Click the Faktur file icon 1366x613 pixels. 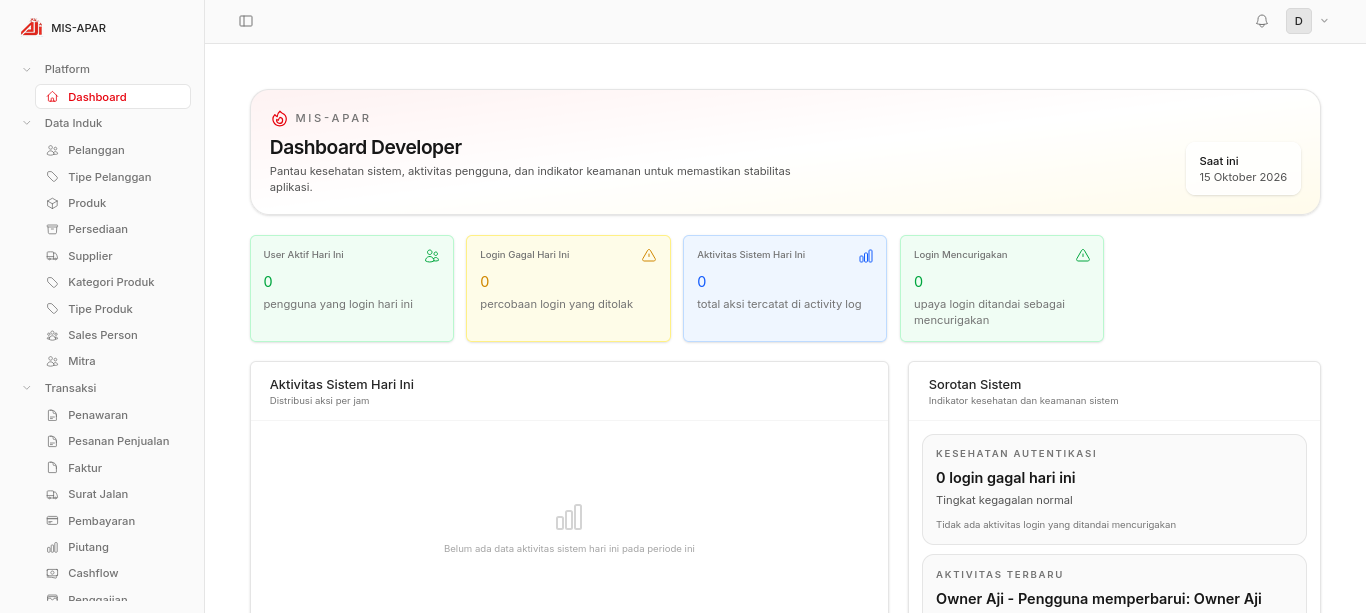coord(52,468)
